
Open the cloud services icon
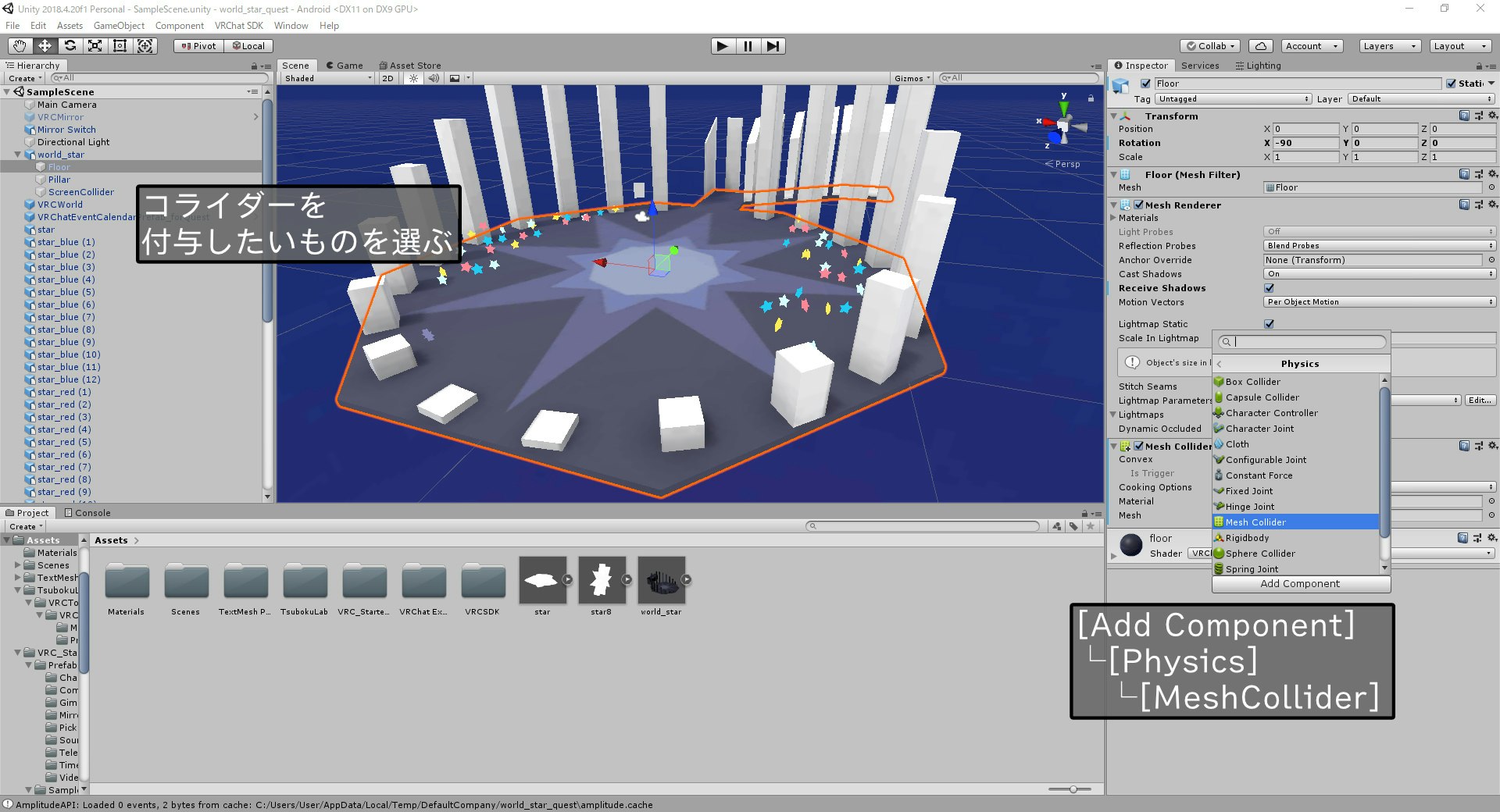pos(1259,46)
